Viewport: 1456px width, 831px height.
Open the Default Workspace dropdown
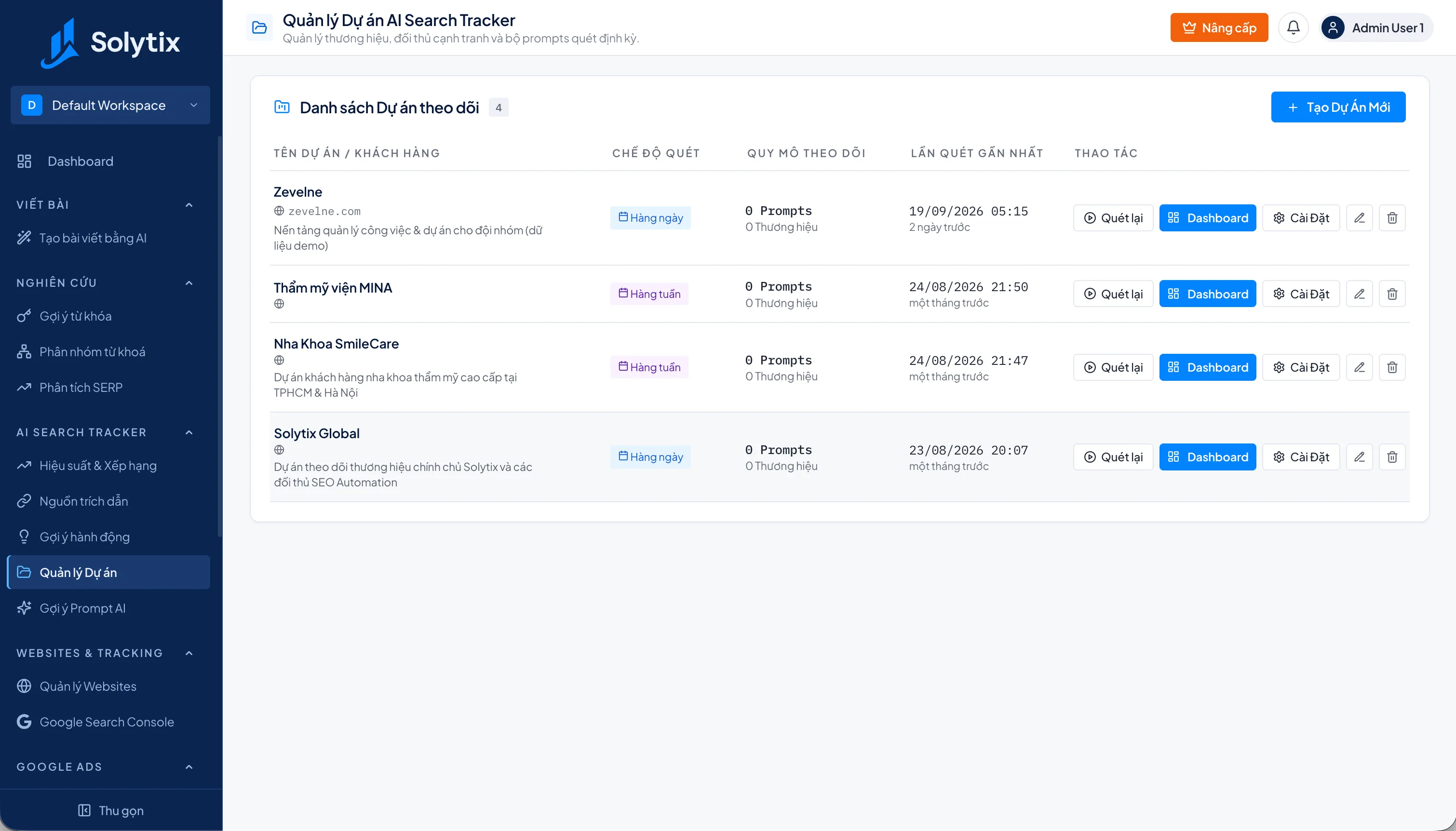(110, 105)
